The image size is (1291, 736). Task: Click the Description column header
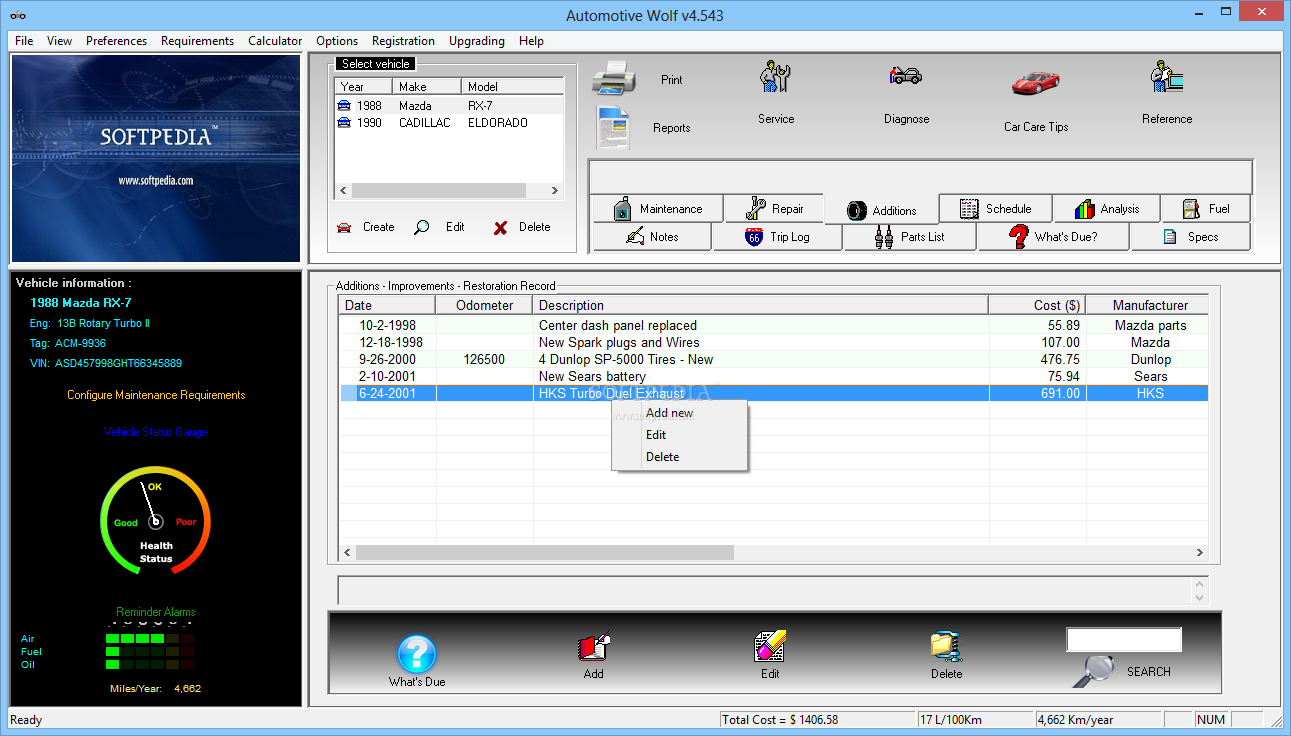click(x=760, y=305)
